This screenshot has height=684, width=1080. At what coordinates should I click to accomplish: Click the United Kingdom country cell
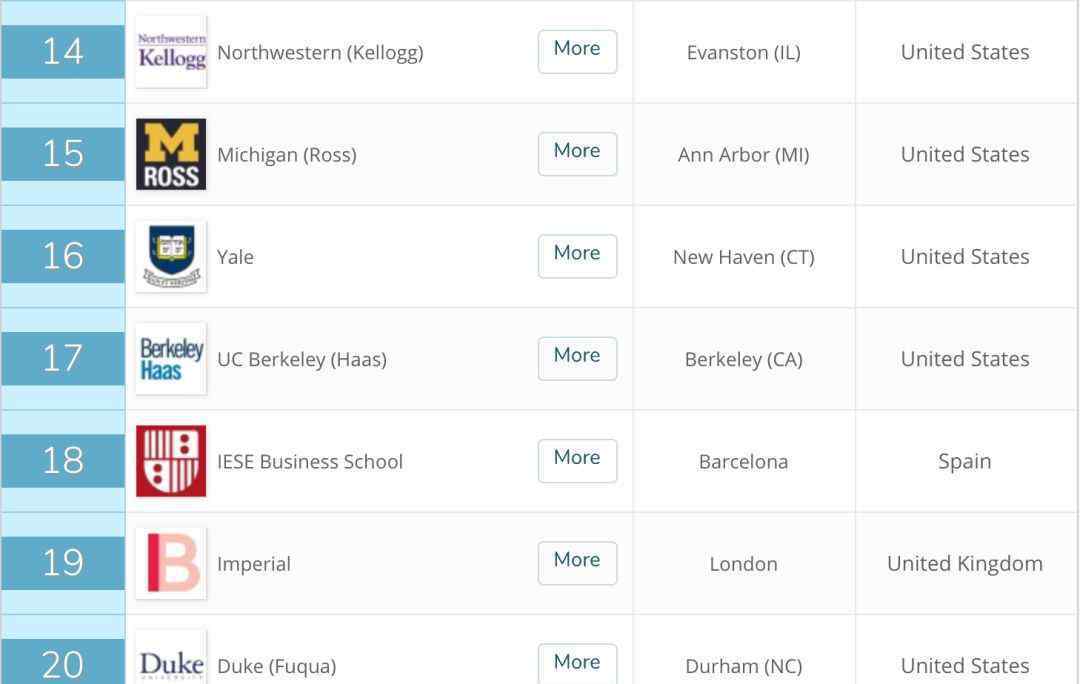click(x=965, y=563)
